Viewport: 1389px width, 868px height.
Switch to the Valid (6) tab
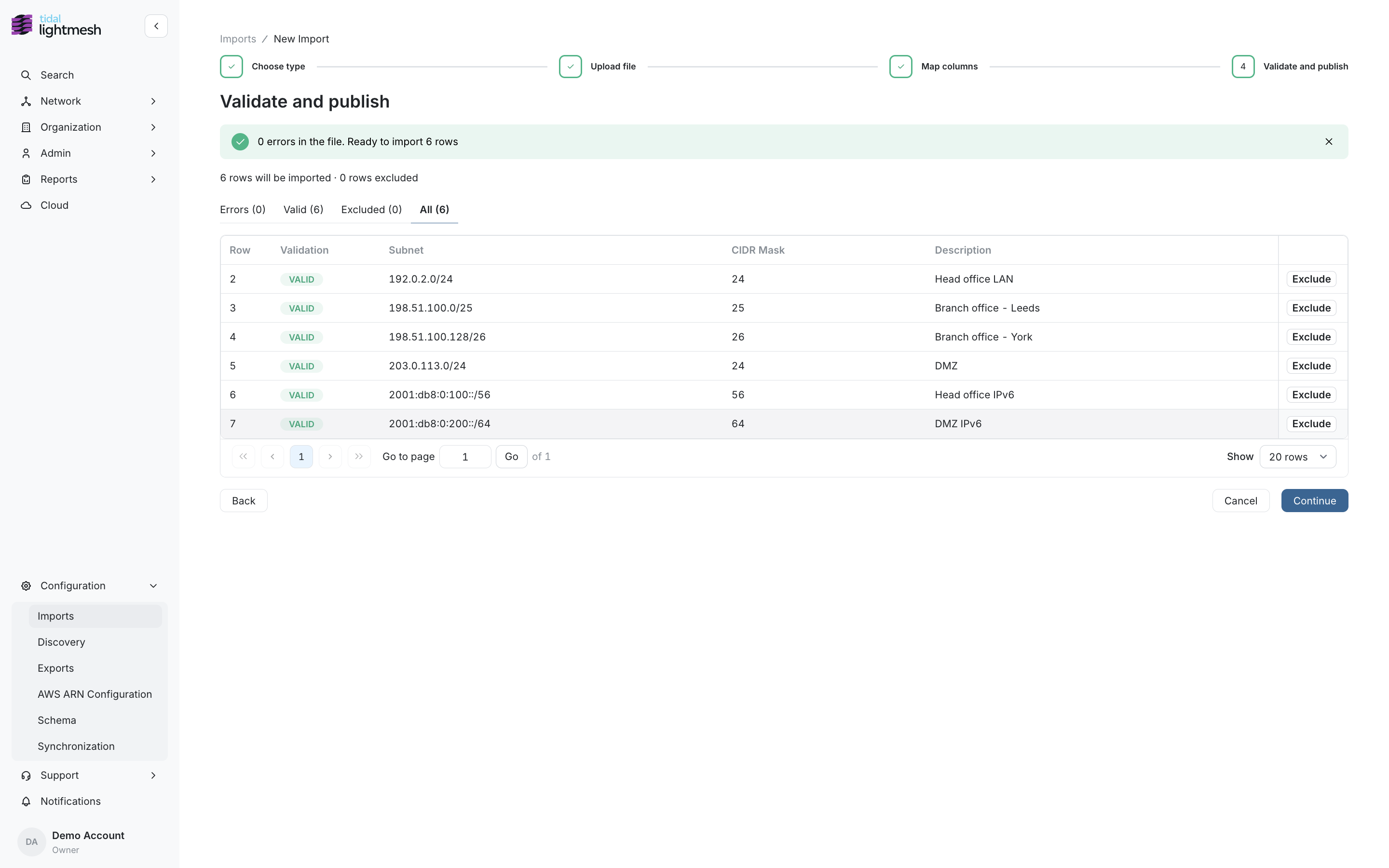pyautogui.click(x=303, y=210)
